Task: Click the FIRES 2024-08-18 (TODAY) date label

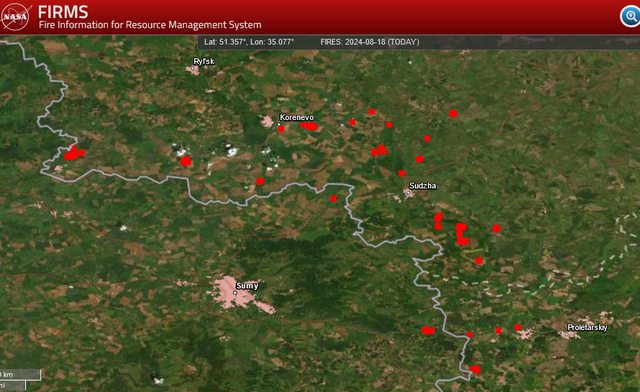Action: 369,42
